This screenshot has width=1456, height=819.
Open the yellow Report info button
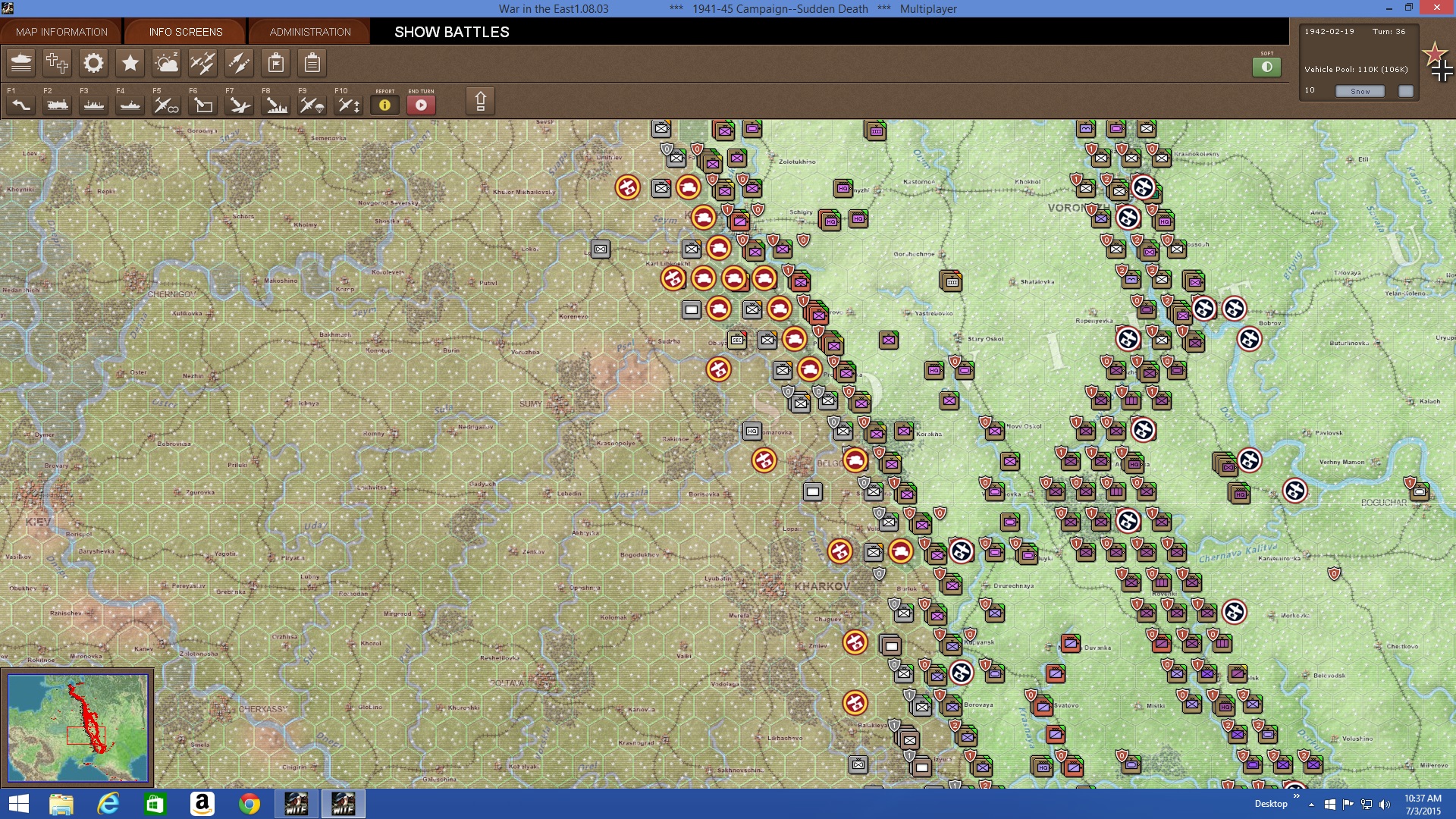[384, 105]
